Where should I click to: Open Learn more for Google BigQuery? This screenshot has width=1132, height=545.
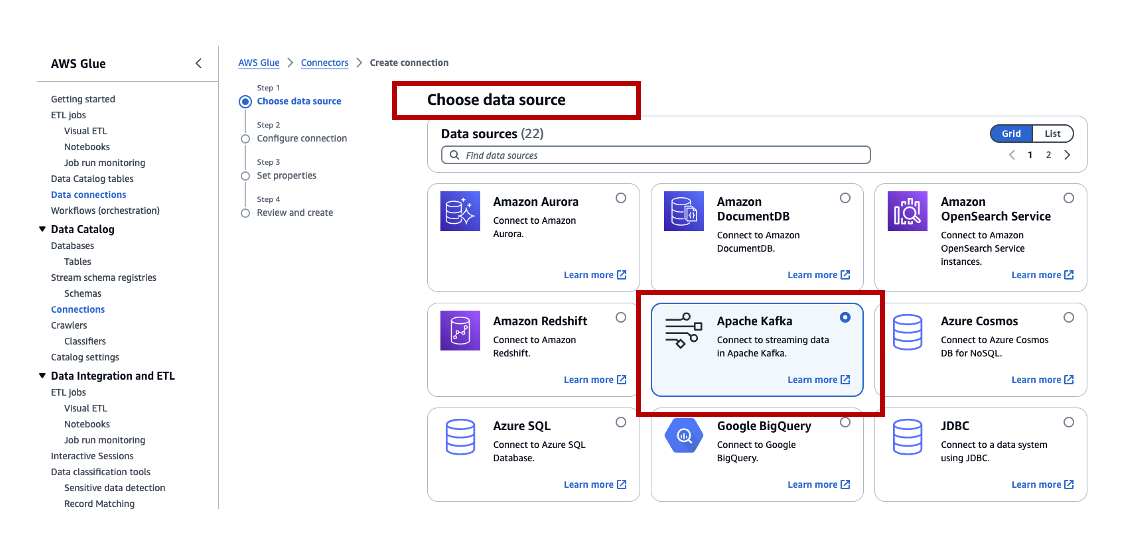point(819,484)
